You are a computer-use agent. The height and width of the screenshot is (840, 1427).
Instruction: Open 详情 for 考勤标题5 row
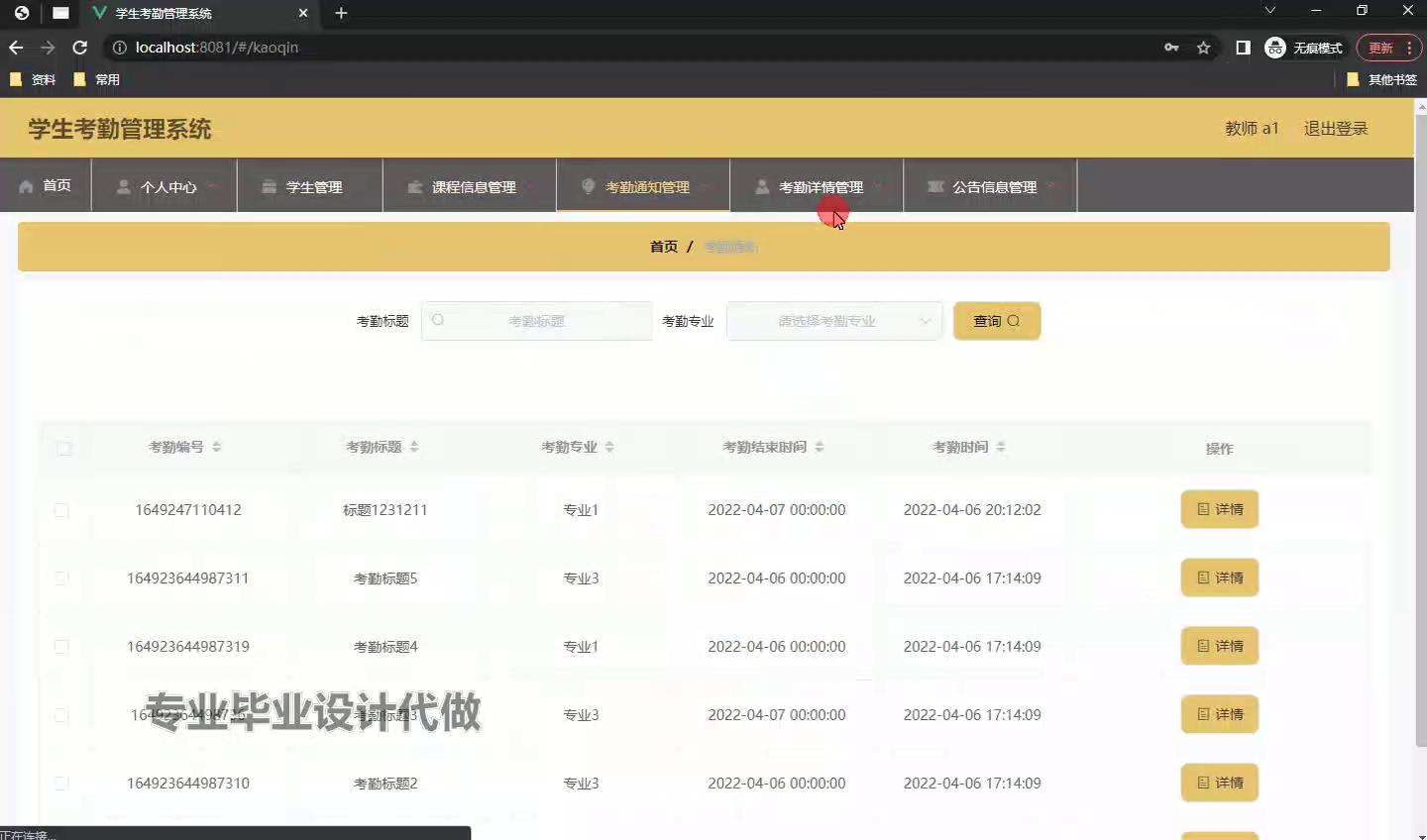(1220, 577)
